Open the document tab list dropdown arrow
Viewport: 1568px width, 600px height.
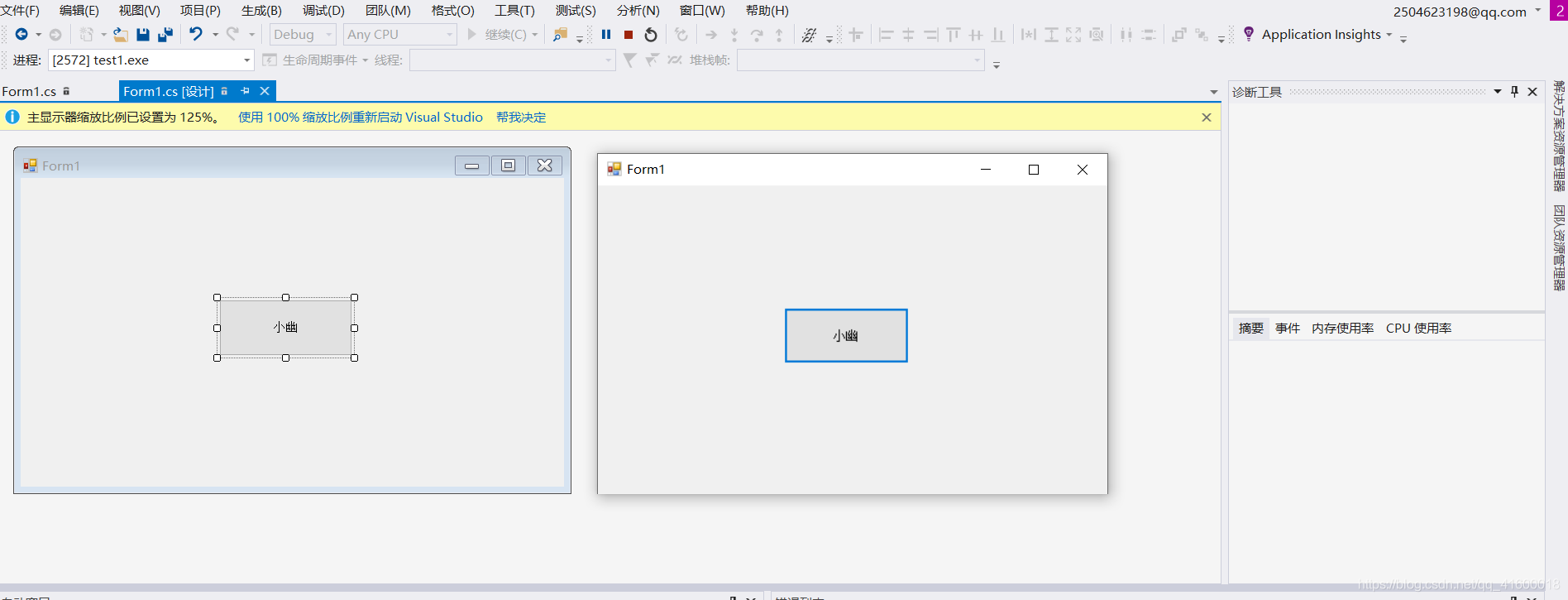pos(1214,92)
